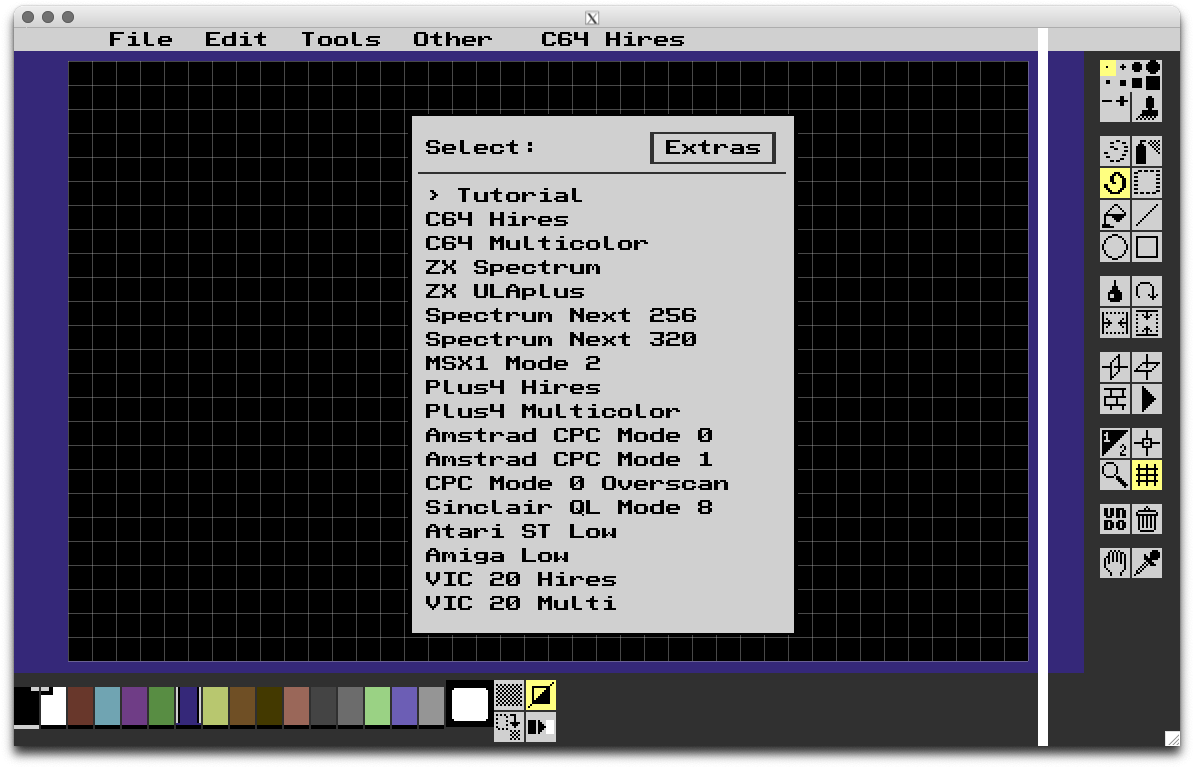Toggle the brick tile pattern icon
Viewport: 1194px width, 768px height.
pos(1115,399)
